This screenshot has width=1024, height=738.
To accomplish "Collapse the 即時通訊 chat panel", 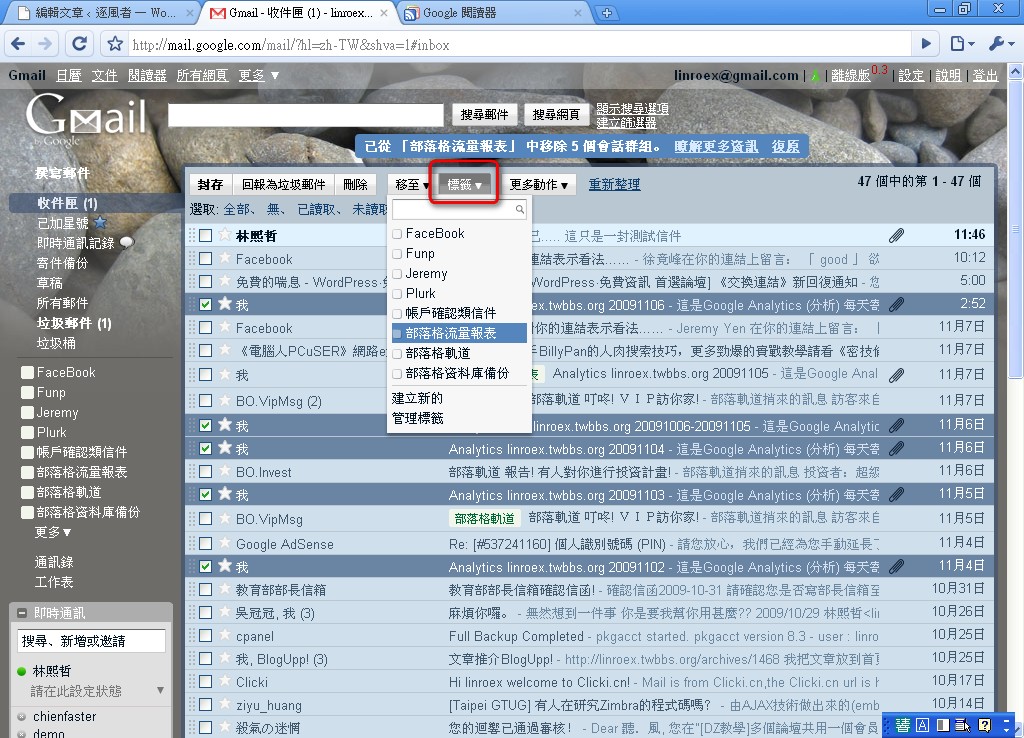I will click(x=22, y=613).
